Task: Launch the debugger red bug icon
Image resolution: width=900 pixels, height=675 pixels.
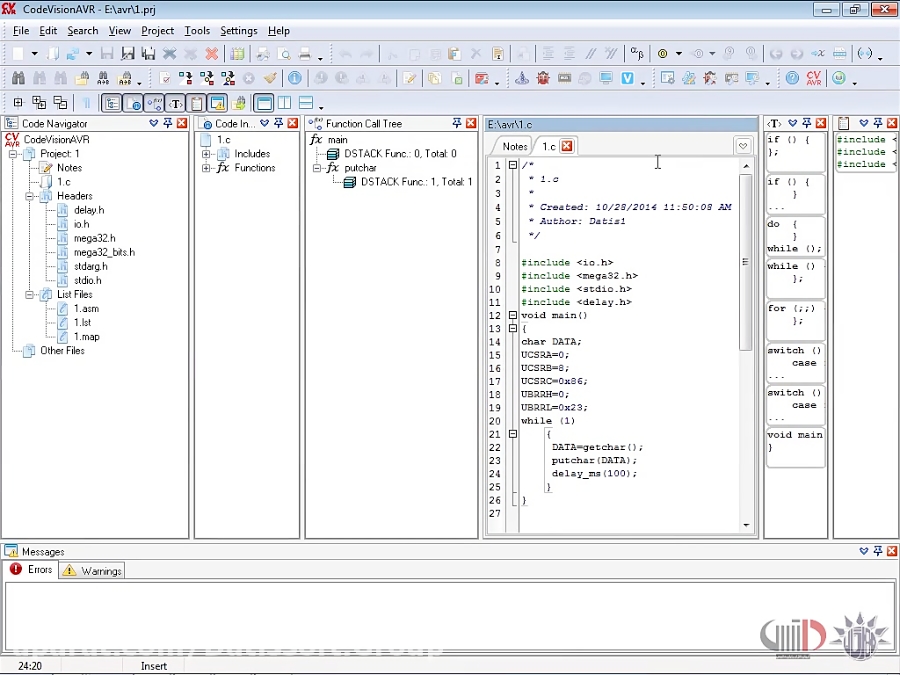Action: [543, 78]
